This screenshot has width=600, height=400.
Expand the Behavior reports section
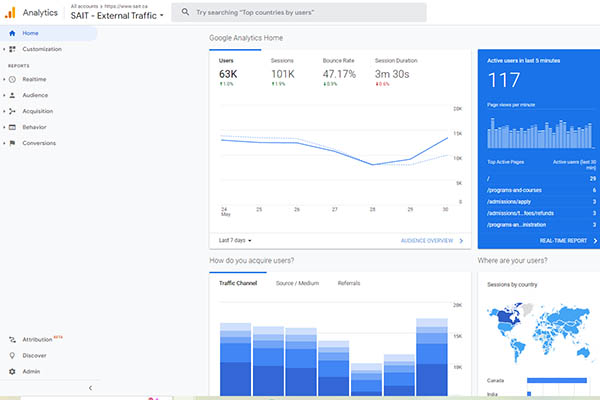point(4,127)
